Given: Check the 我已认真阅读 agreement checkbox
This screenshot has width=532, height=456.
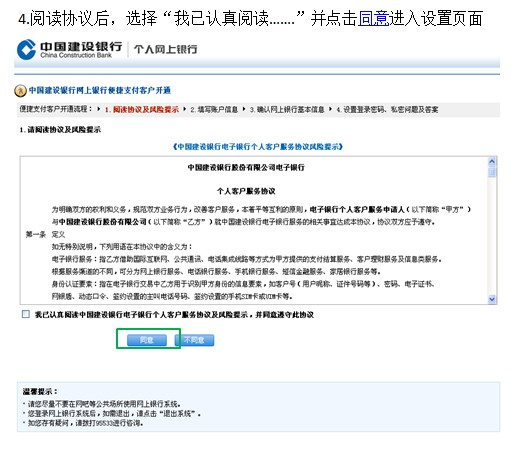Looking at the screenshot, I should click(26, 314).
